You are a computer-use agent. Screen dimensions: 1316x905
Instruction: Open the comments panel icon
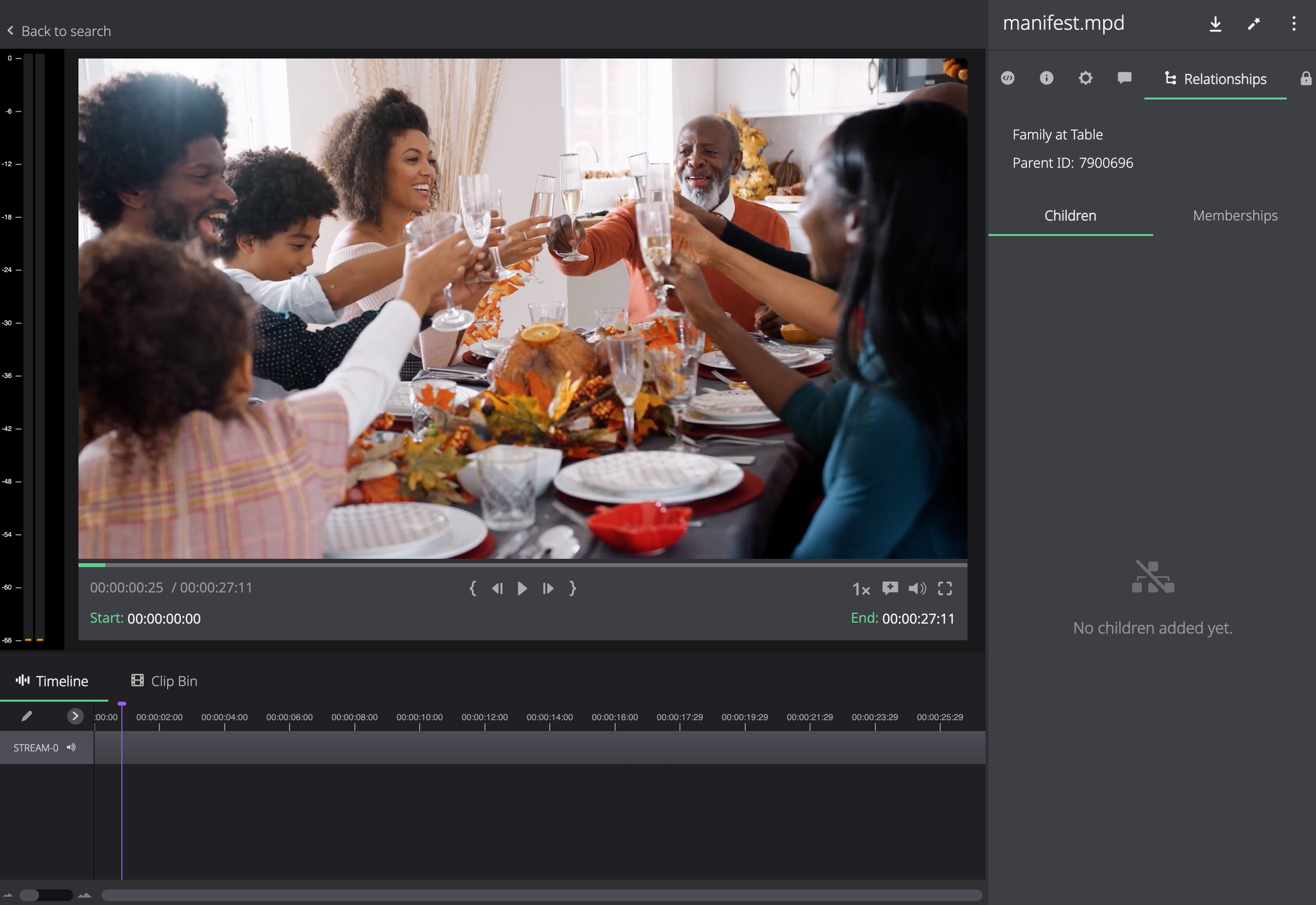(1124, 78)
